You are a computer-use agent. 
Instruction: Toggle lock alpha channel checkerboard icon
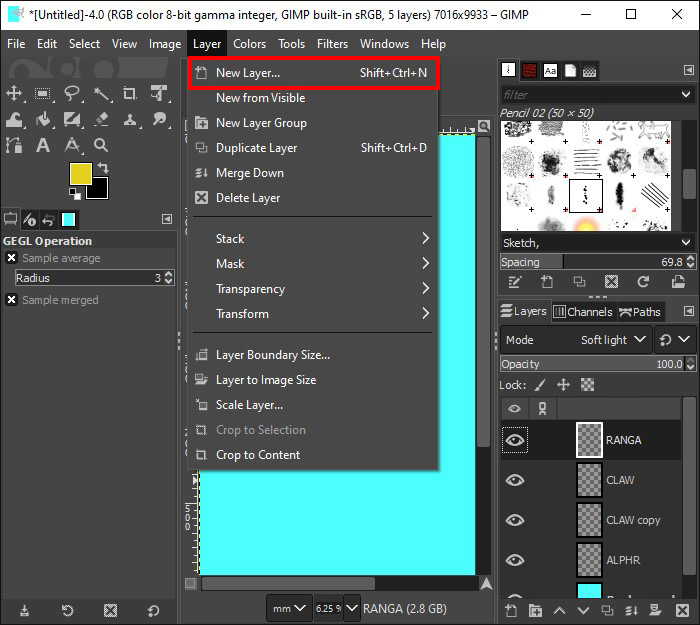(x=588, y=385)
